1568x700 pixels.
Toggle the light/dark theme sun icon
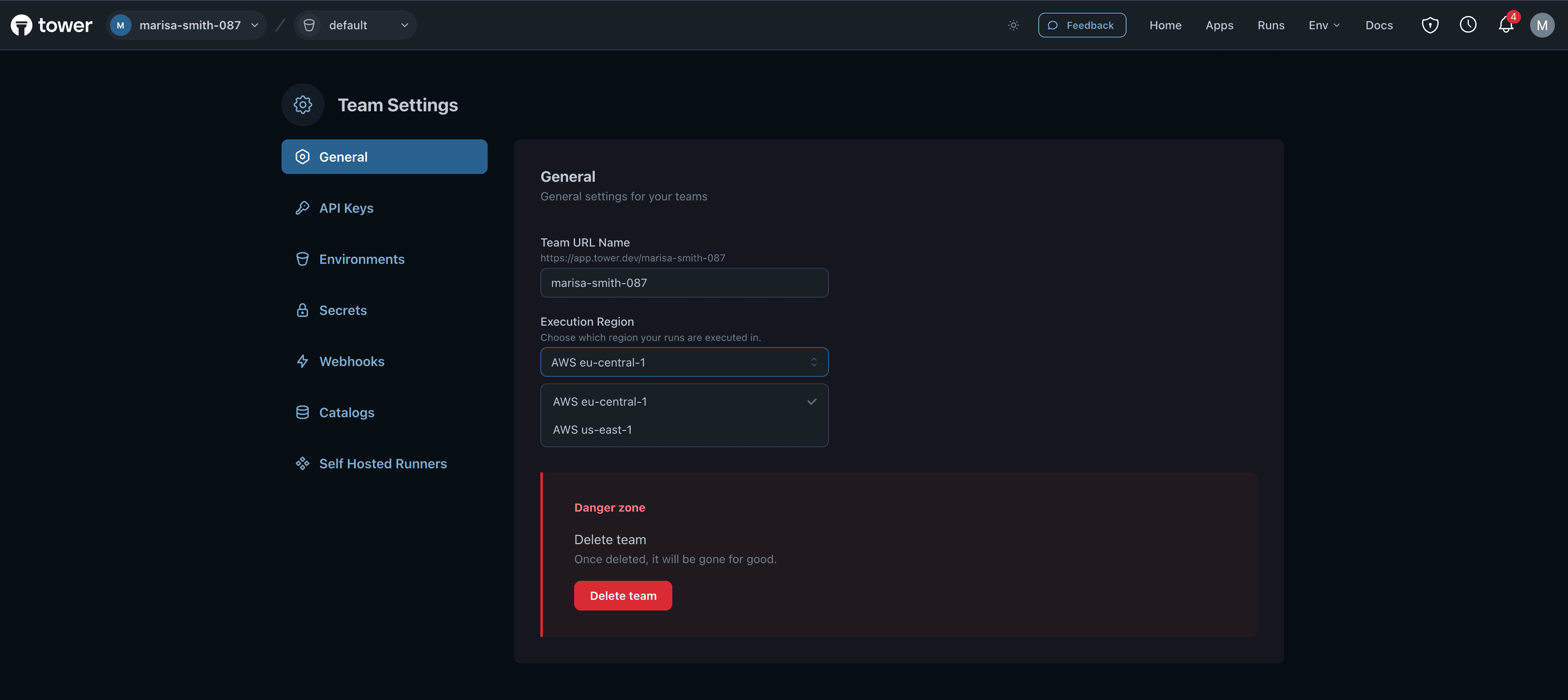click(x=1013, y=25)
